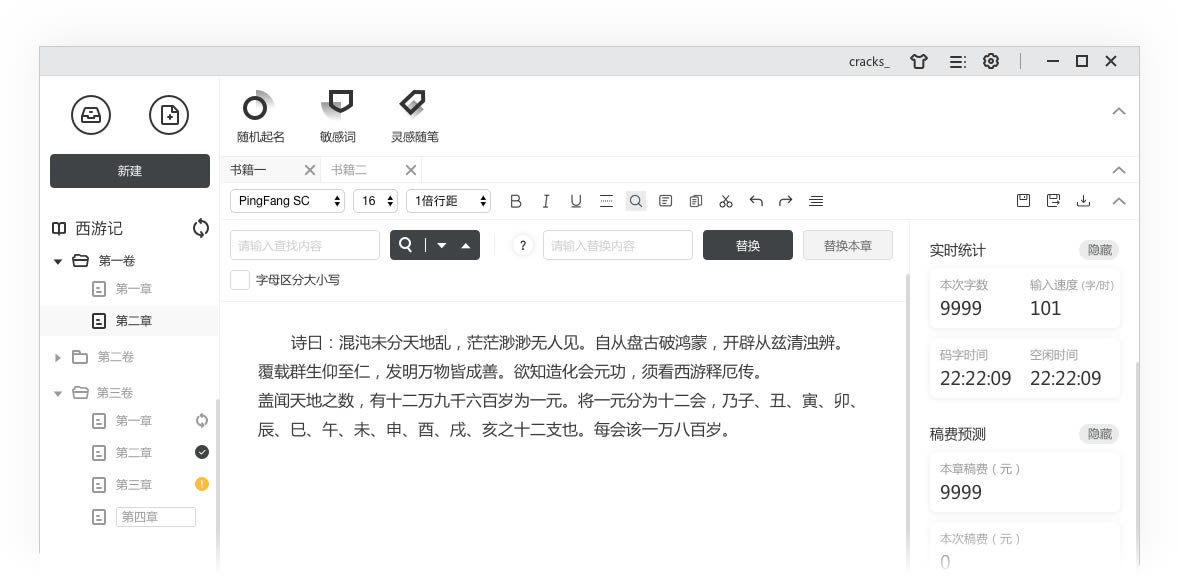Open application settings gear
Screen dimensions: 1180x578
pyautogui.click(x=990, y=61)
